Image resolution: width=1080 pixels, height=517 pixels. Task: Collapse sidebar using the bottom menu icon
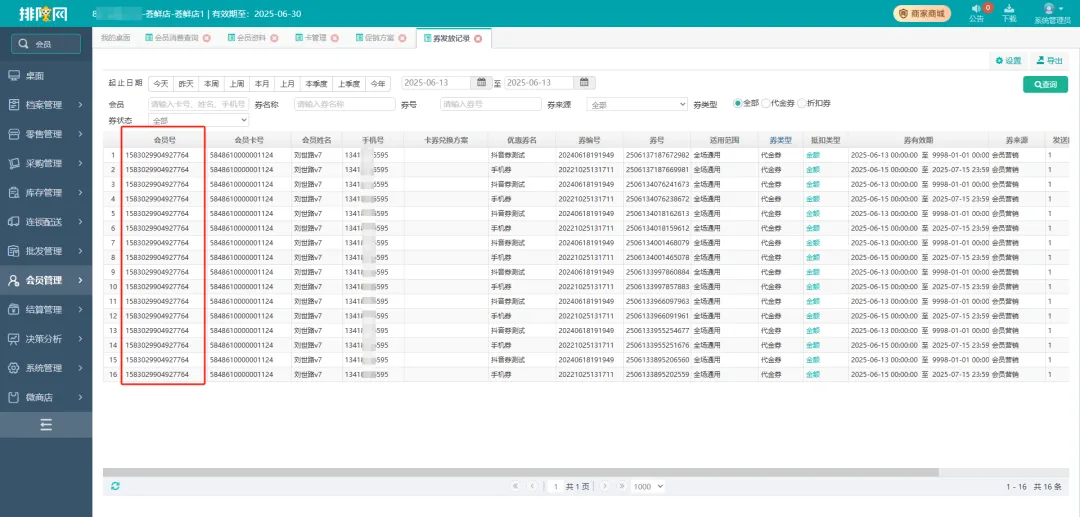pos(46,425)
